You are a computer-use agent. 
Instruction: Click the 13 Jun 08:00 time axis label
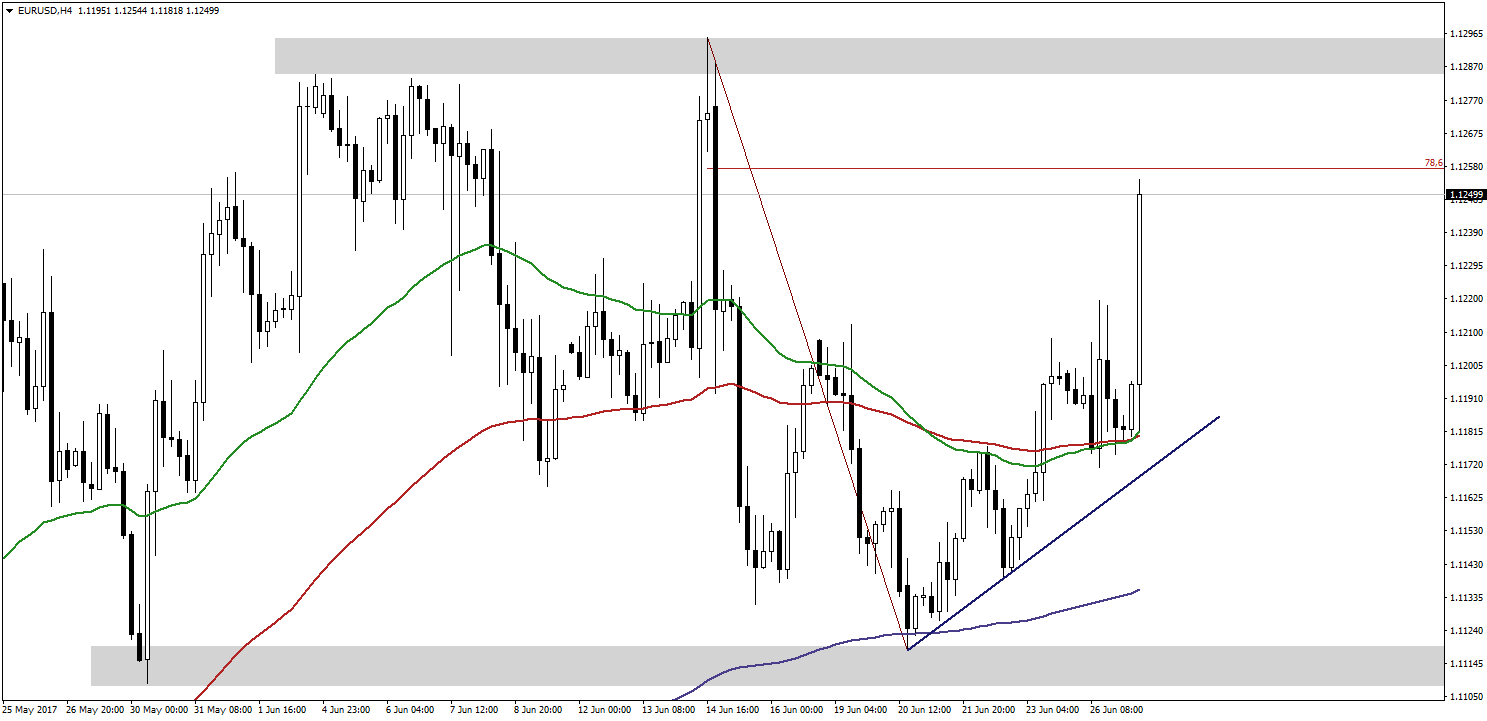click(669, 710)
